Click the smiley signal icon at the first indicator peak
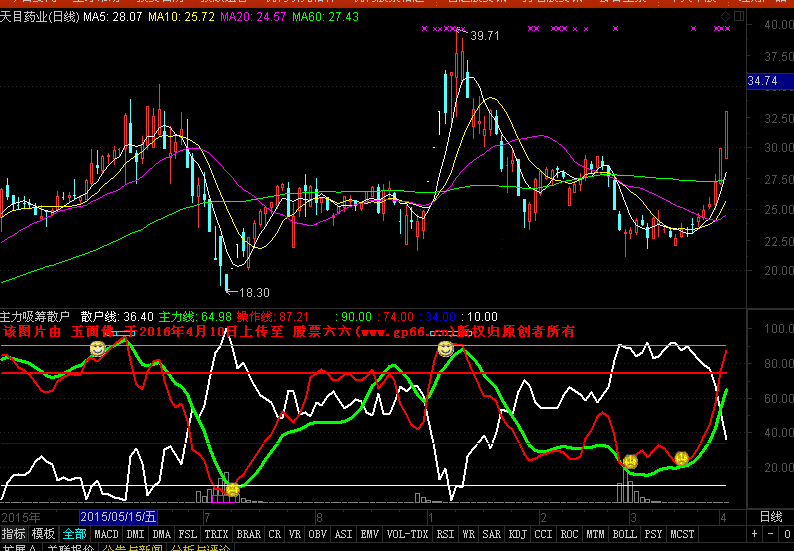 (97, 348)
